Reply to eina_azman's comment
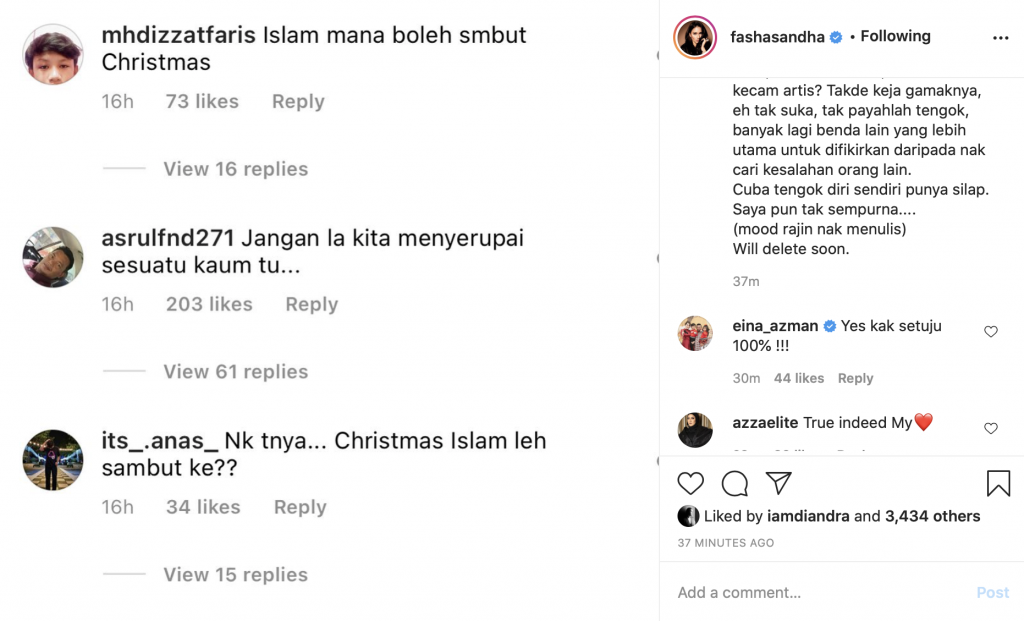This screenshot has height=621, width=1024. (856, 378)
